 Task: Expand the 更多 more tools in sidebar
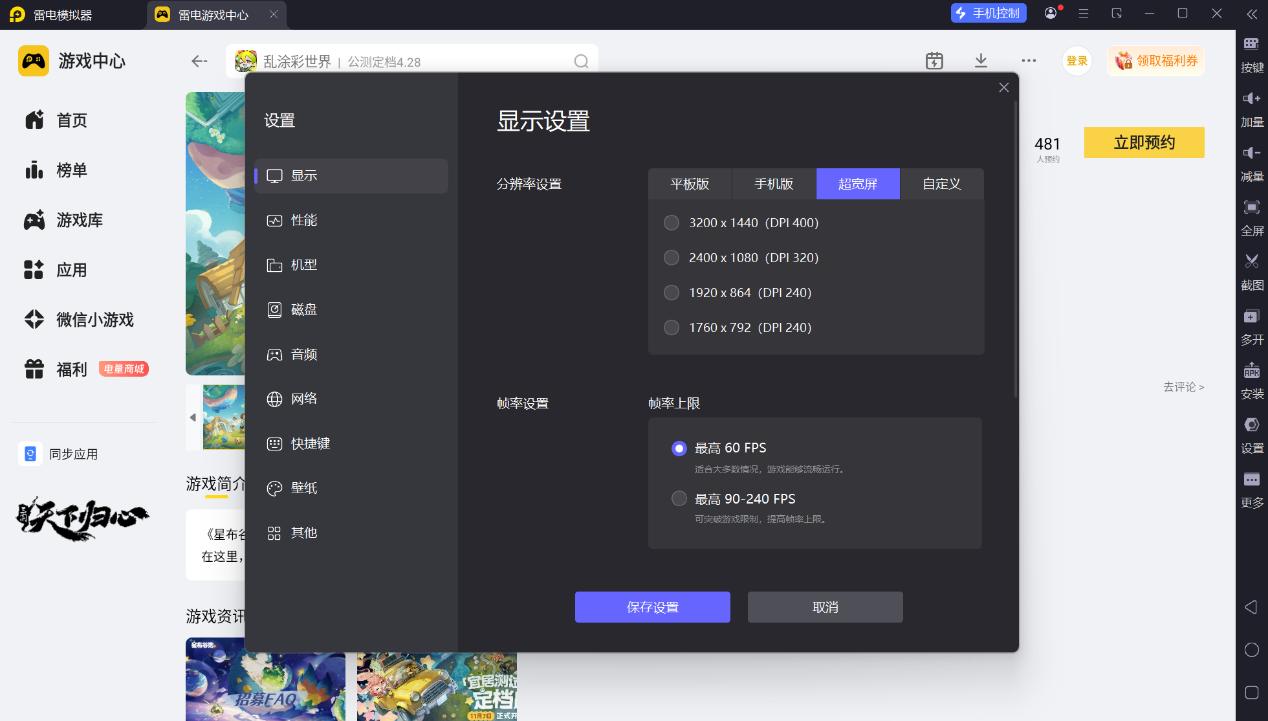(x=1251, y=480)
